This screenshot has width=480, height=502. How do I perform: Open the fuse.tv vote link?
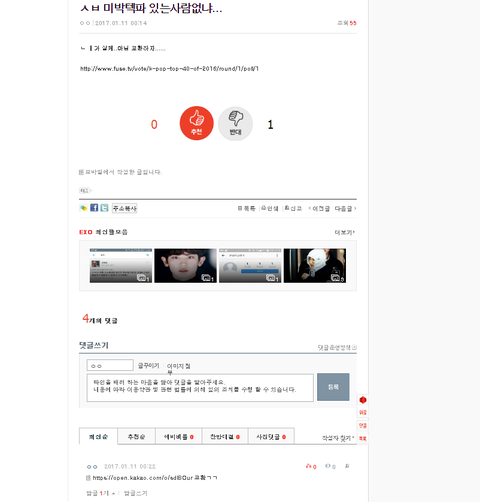(169, 69)
